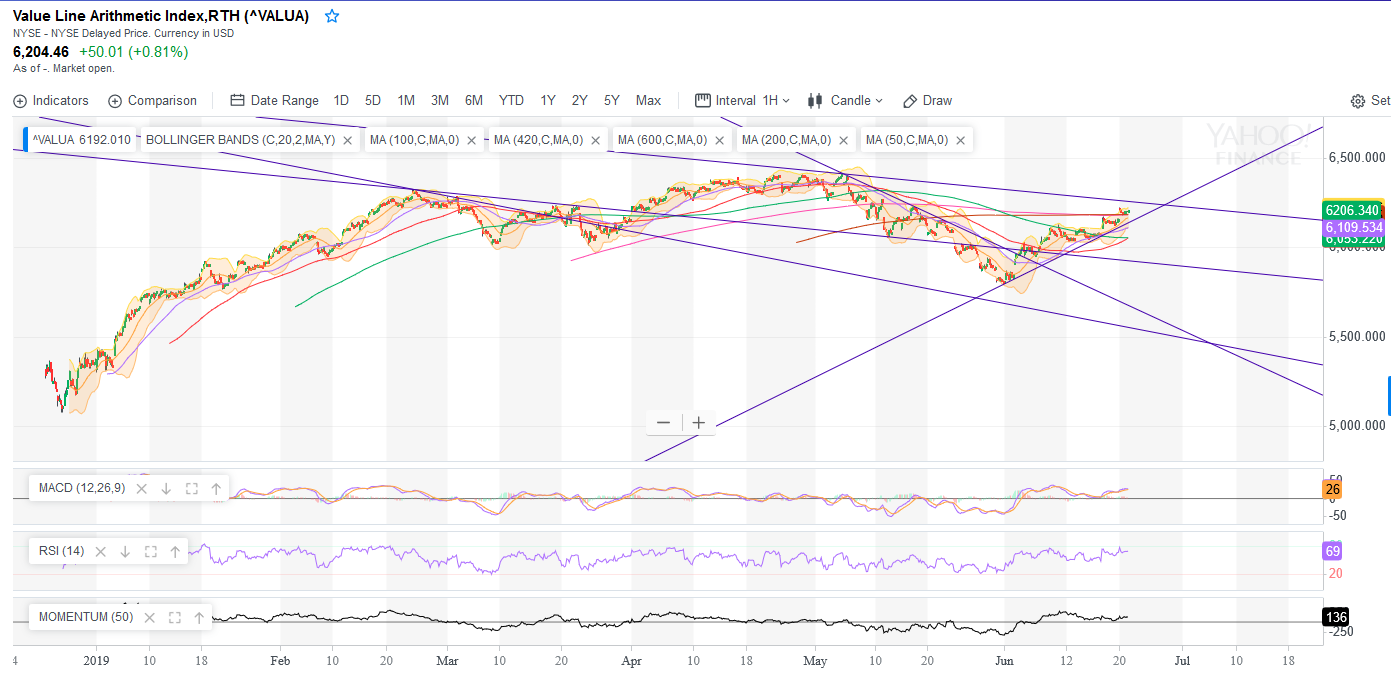Add the symbol to watchlist with star
This screenshot has height=691, width=1391.
[x=332, y=16]
